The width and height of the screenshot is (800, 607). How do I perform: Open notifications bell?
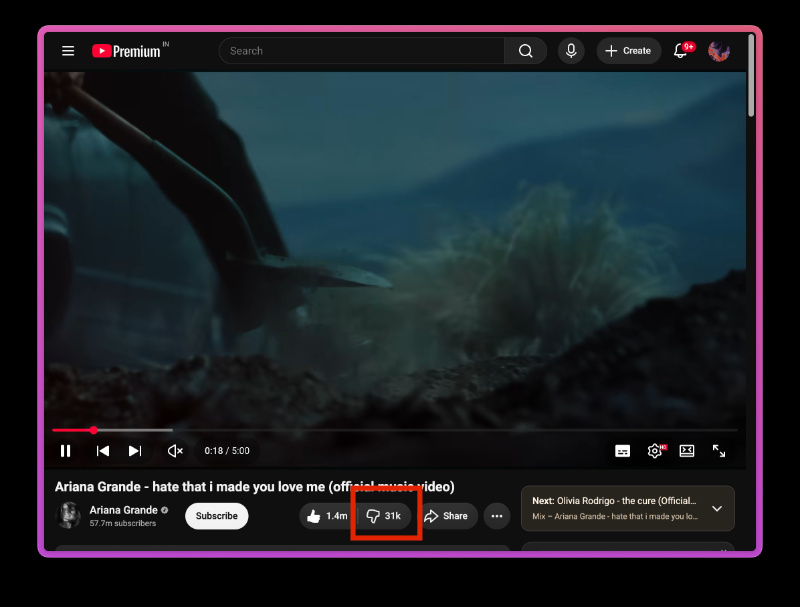click(681, 51)
